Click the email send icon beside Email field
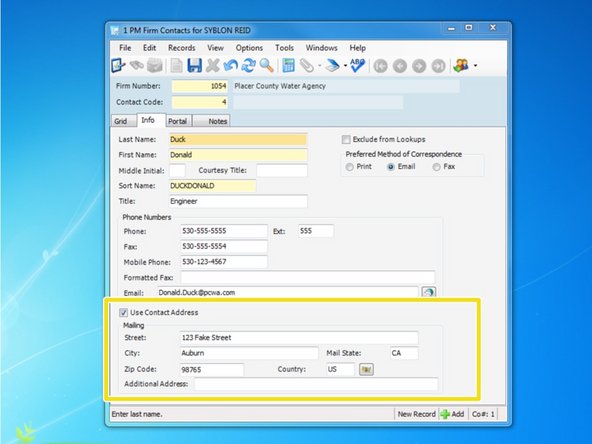 pos(429,292)
